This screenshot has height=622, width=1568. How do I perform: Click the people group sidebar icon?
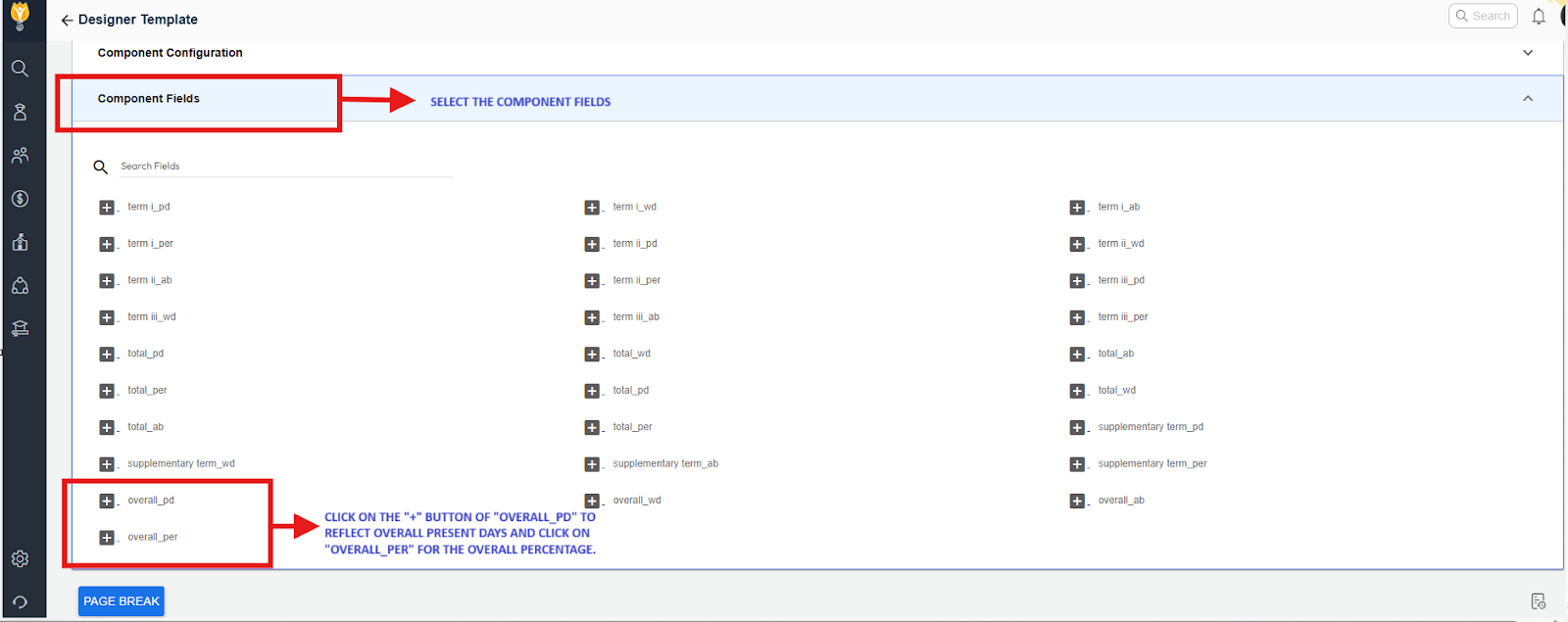click(x=20, y=156)
